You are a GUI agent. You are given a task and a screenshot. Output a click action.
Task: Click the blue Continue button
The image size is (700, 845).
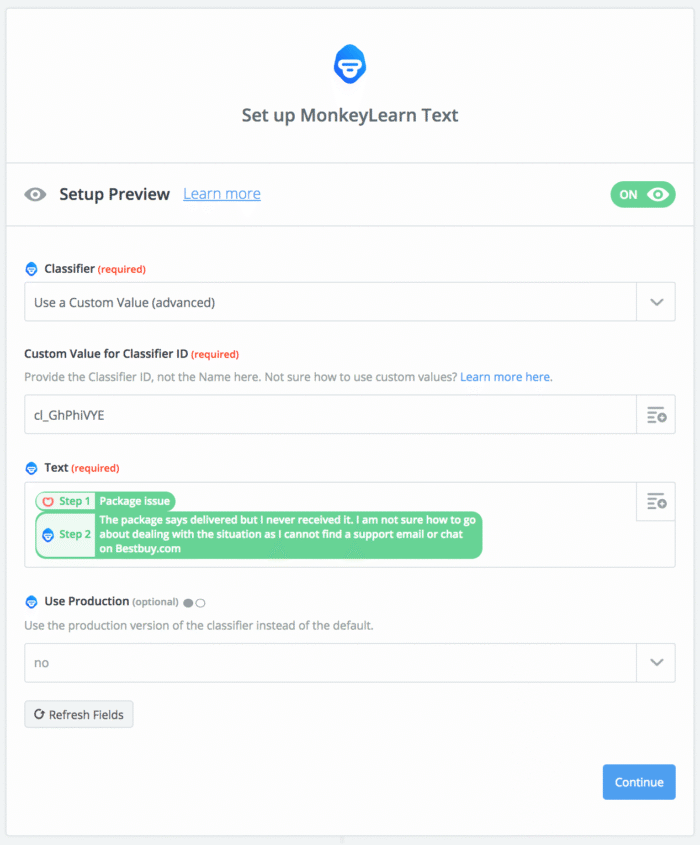(x=639, y=782)
